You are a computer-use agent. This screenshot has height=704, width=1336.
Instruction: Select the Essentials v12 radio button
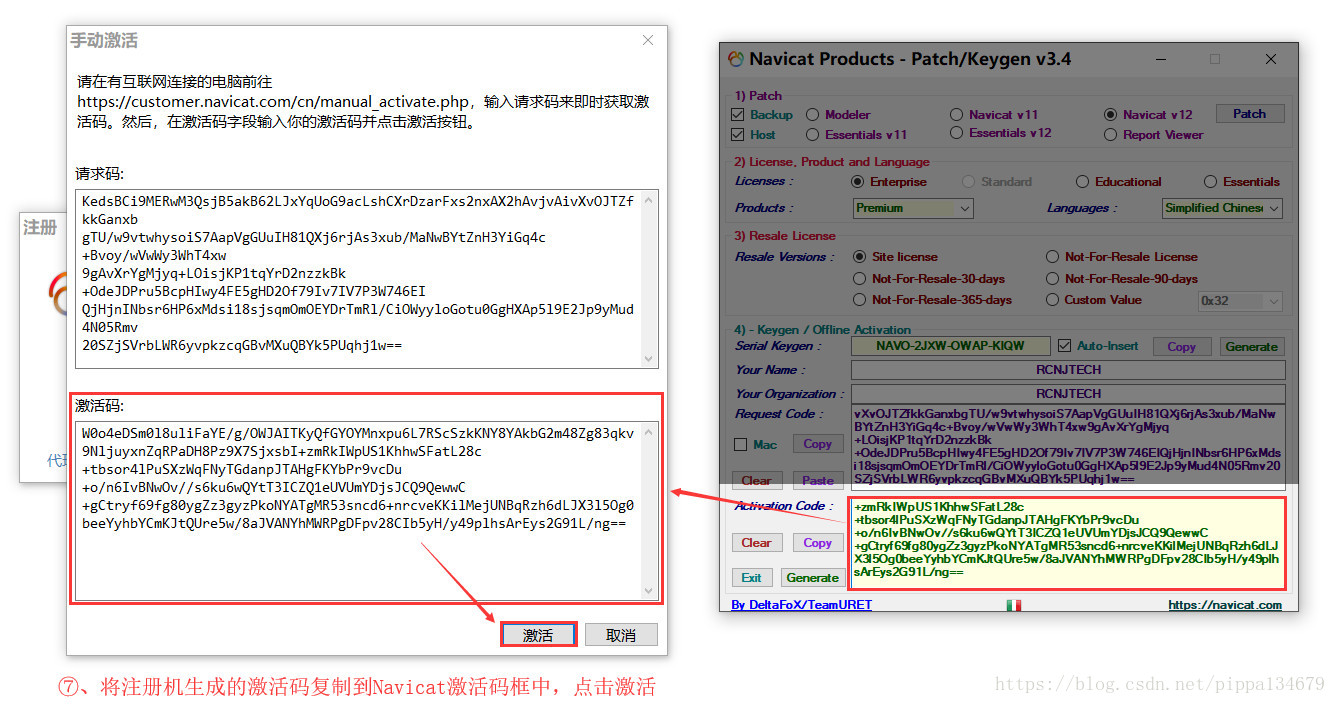(956, 133)
